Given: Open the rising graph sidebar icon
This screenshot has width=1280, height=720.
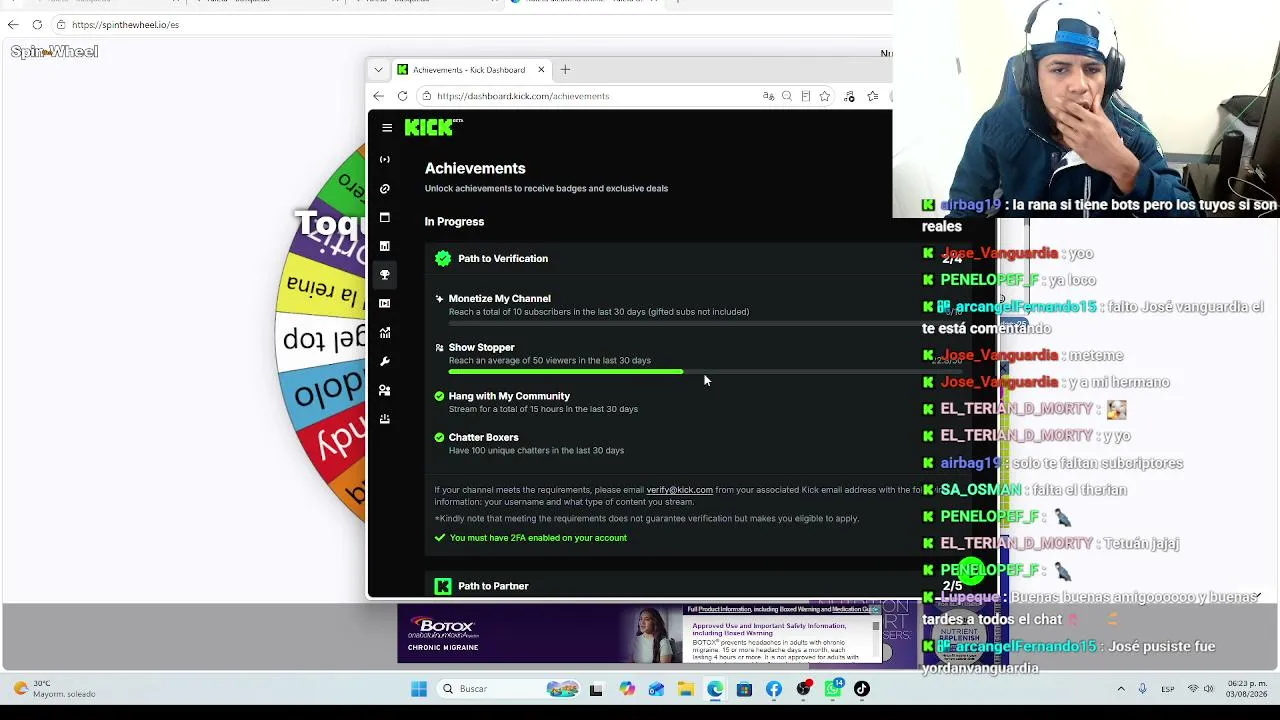Looking at the screenshot, I should [385, 332].
